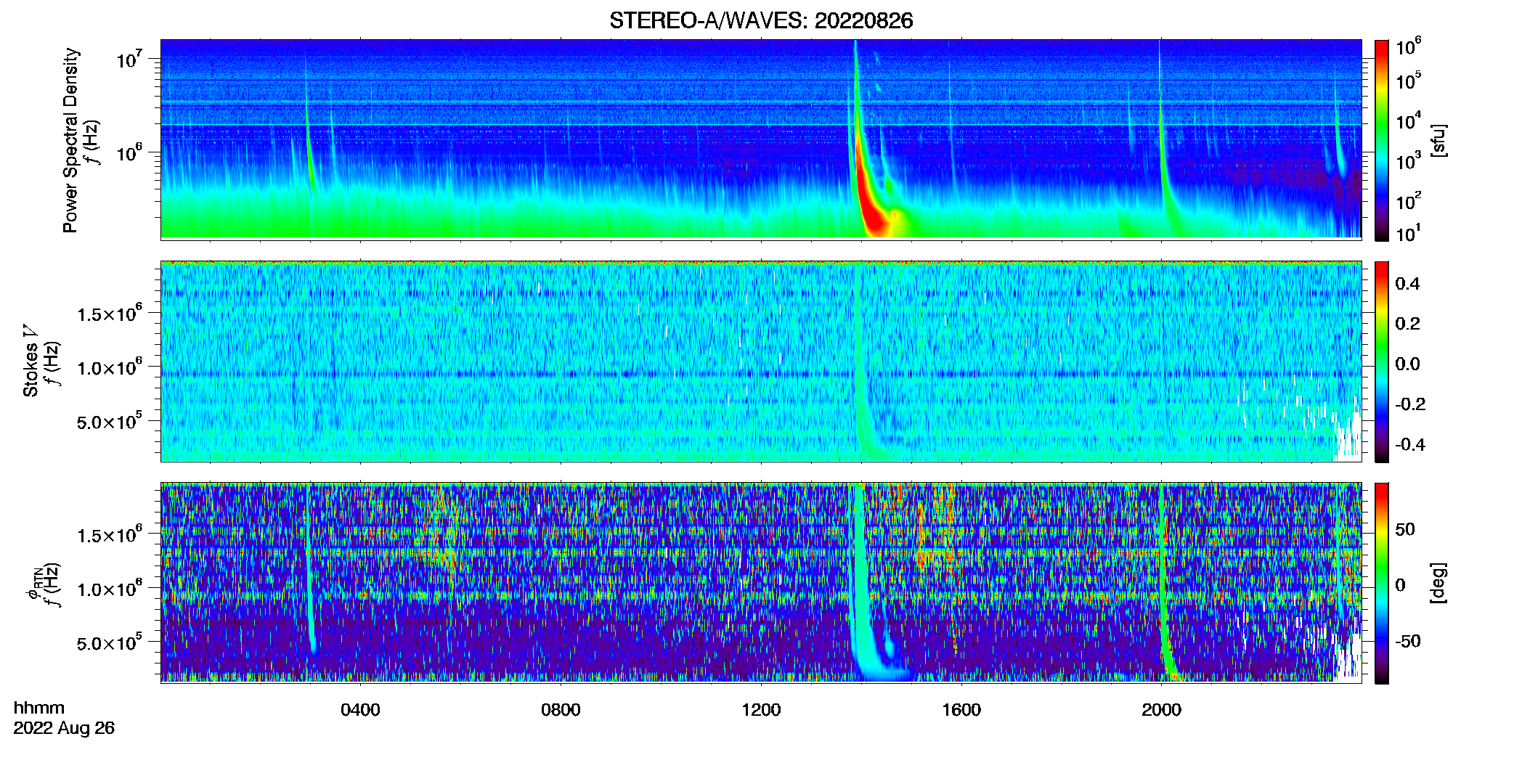Screen dimensions: 1522x784
Task: Select the "2022 Aug 26" date label
Action: tap(64, 727)
